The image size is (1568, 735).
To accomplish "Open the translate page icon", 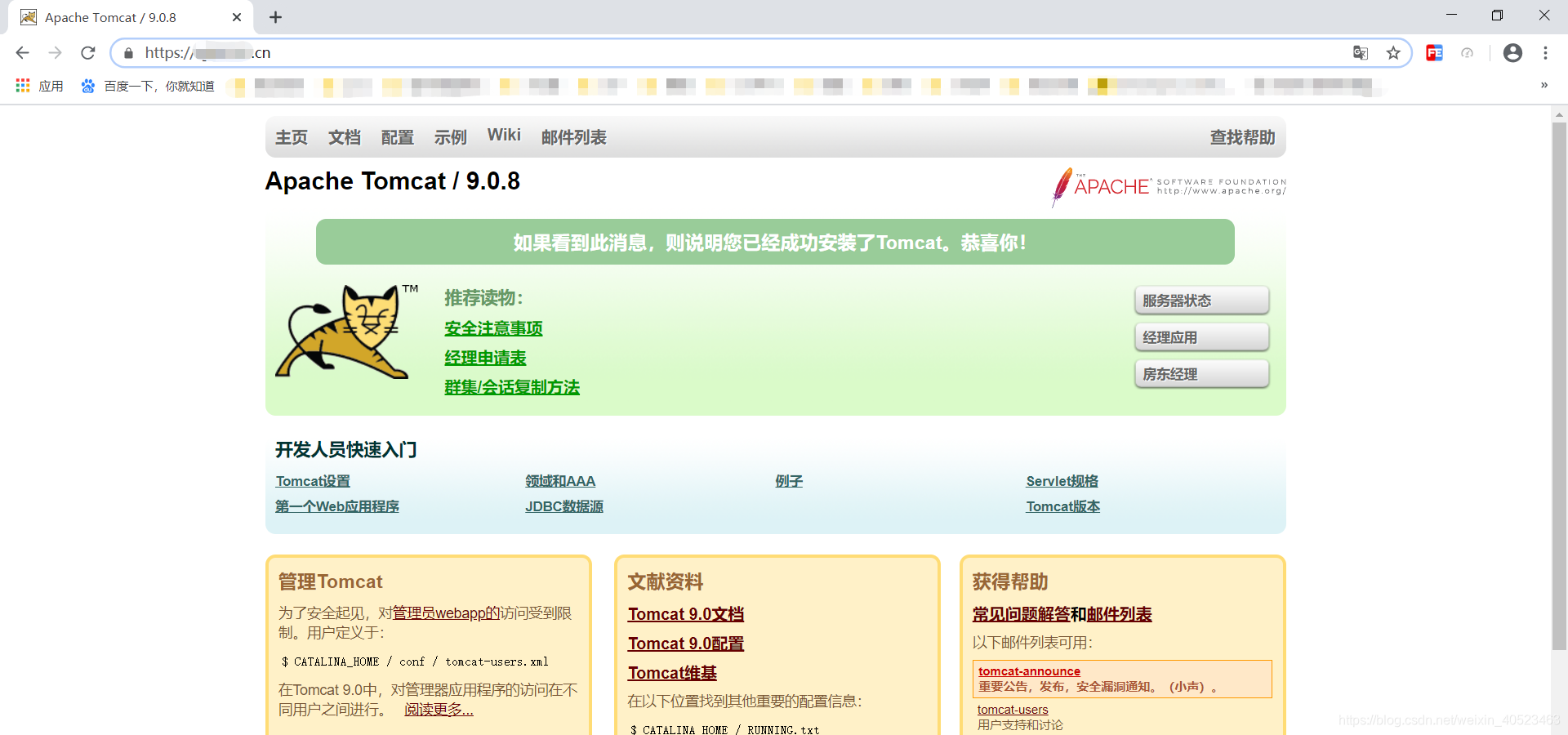I will click(x=1361, y=53).
